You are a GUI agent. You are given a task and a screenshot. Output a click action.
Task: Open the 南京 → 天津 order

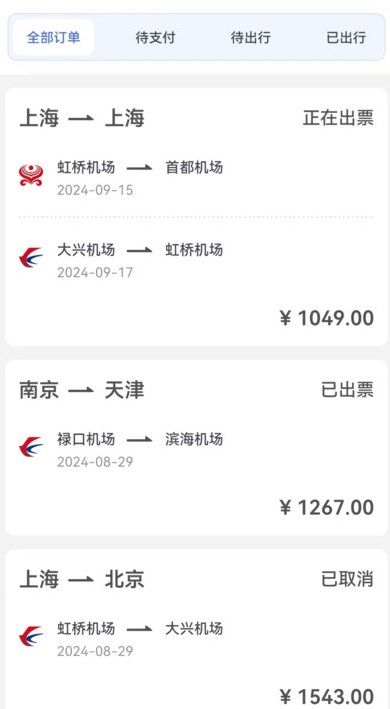click(82, 390)
